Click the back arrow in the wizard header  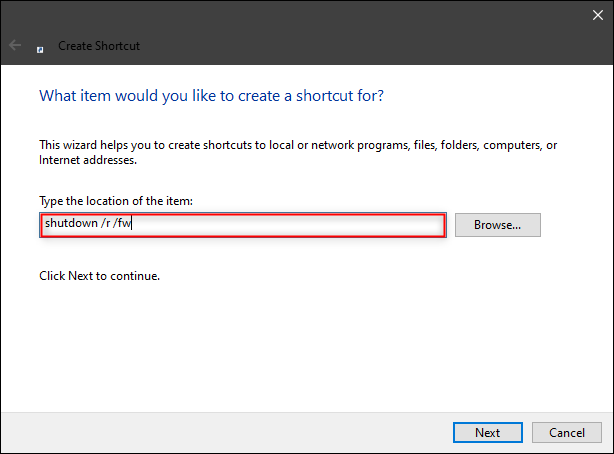tap(15, 46)
